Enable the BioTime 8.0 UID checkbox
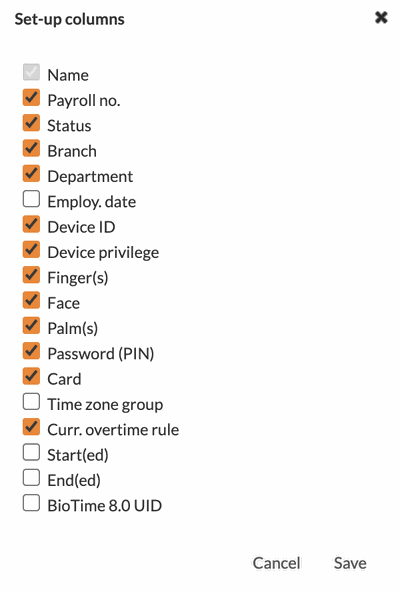This screenshot has width=400, height=592. point(31,503)
